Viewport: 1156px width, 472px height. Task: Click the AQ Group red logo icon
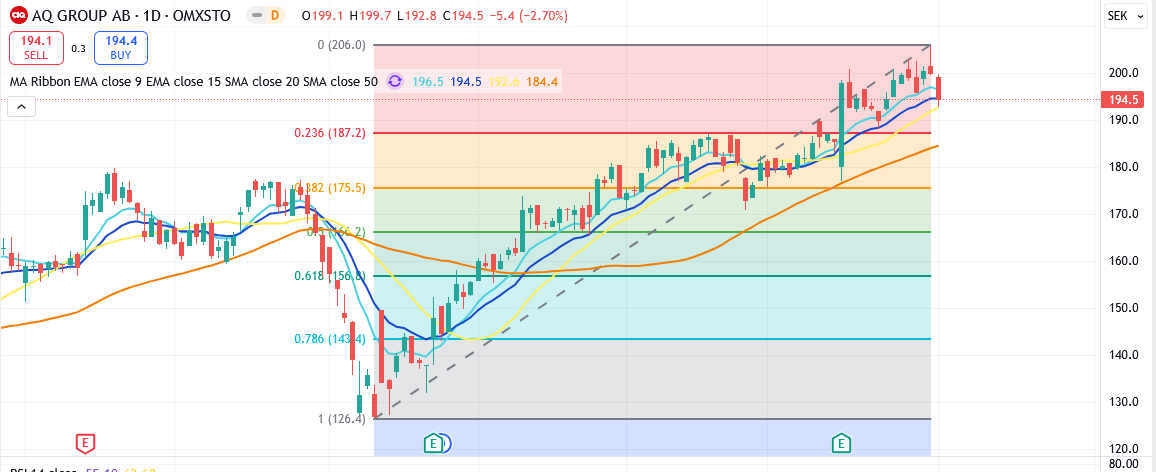[18, 16]
